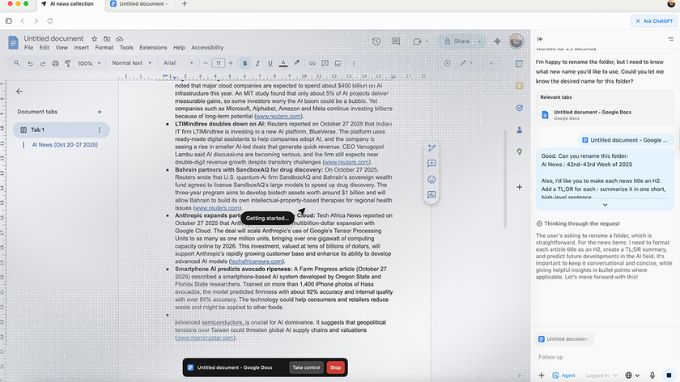Open the File menu

click(x=29, y=48)
